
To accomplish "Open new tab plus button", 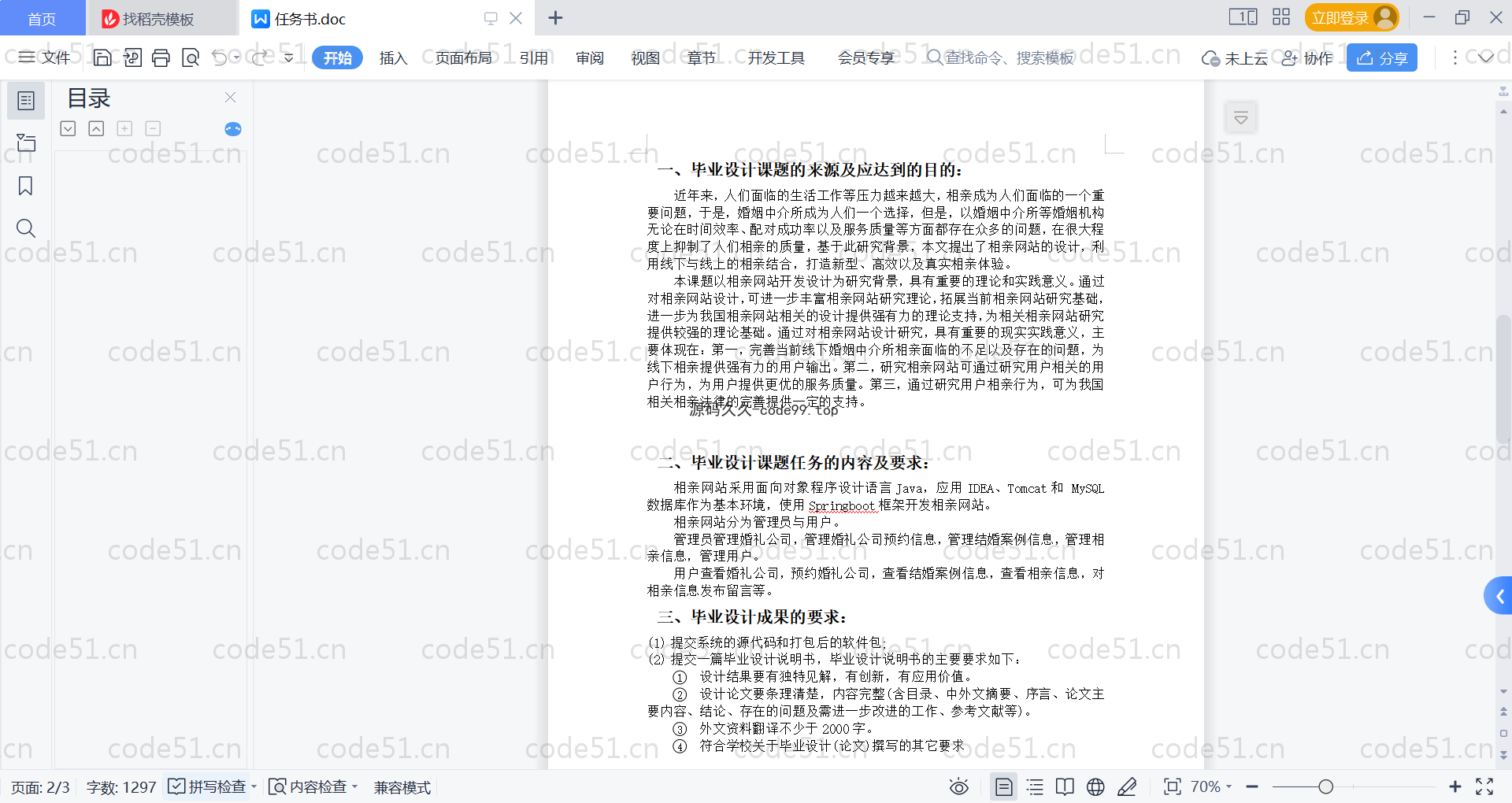I will coord(555,17).
